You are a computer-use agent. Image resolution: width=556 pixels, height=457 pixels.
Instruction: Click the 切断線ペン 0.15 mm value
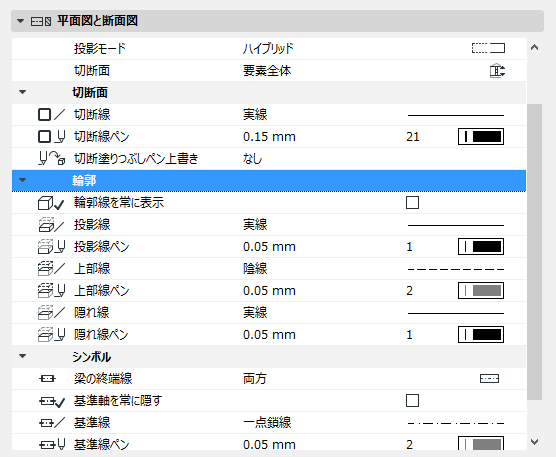[269, 136]
